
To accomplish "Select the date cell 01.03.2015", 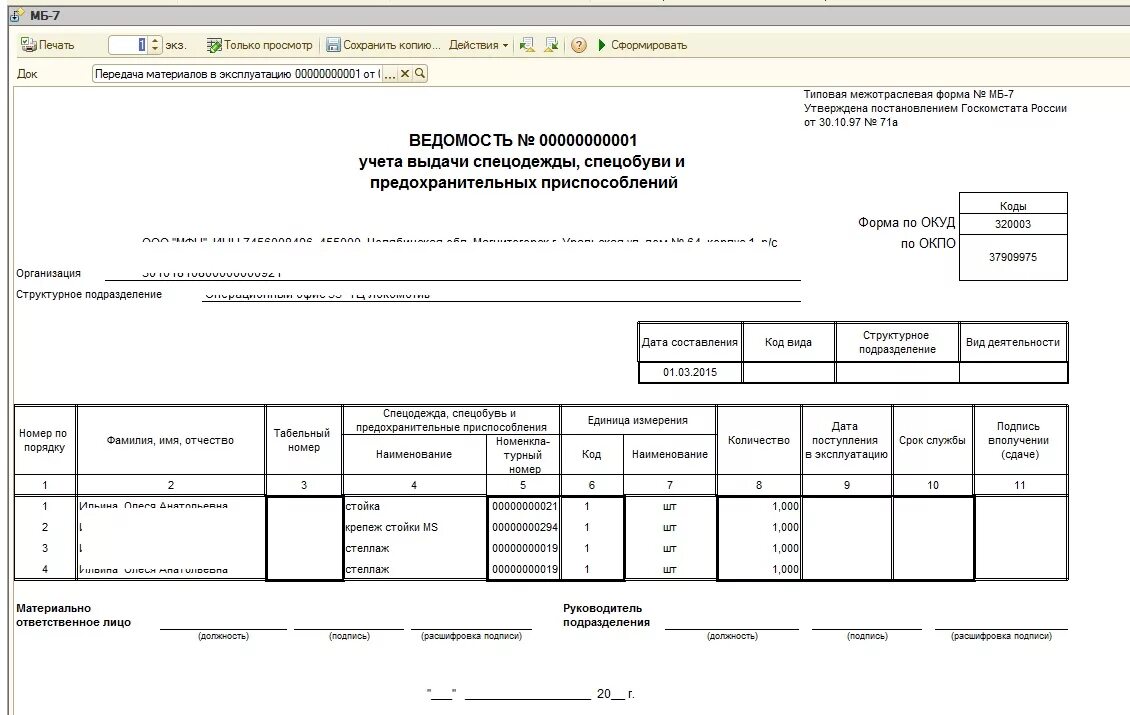I will pyautogui.click(x=690, y=372).
